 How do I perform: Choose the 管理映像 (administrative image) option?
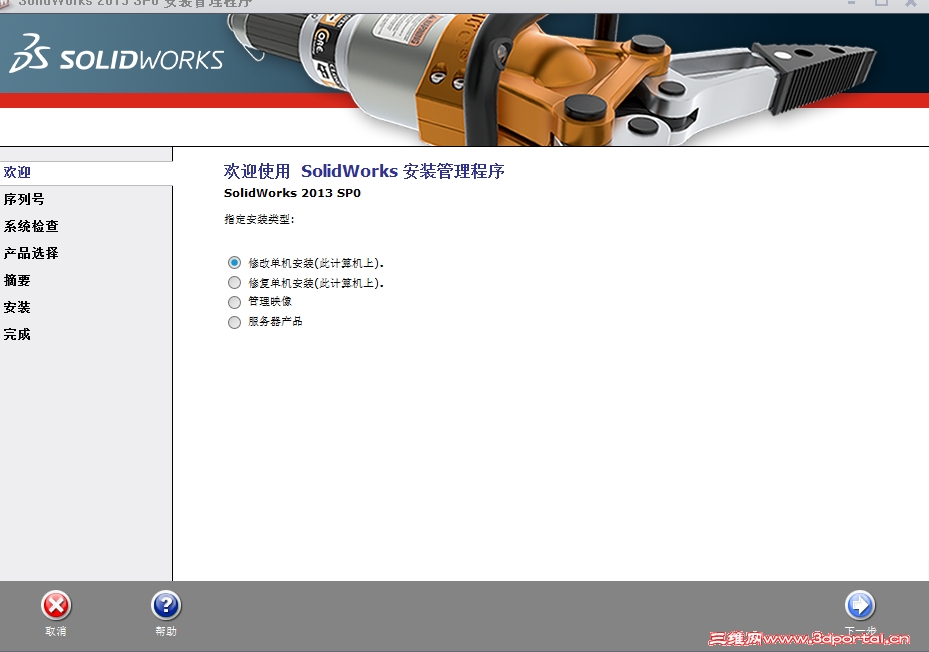pos(235,302)
